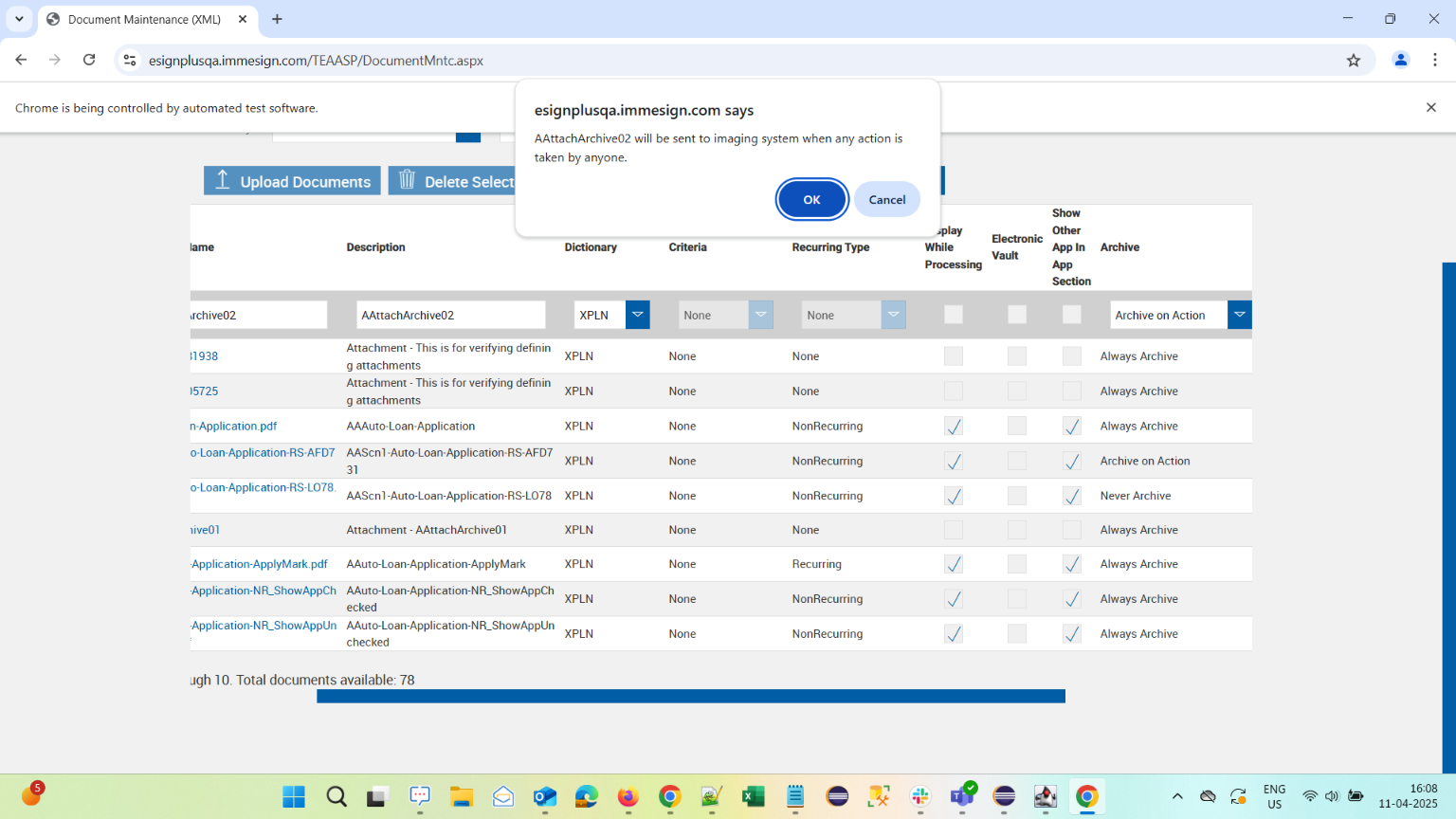Screen dimensions: 1456x819
Task: Bookmark this page with the star icon
Action: (x=1354, y=60)
